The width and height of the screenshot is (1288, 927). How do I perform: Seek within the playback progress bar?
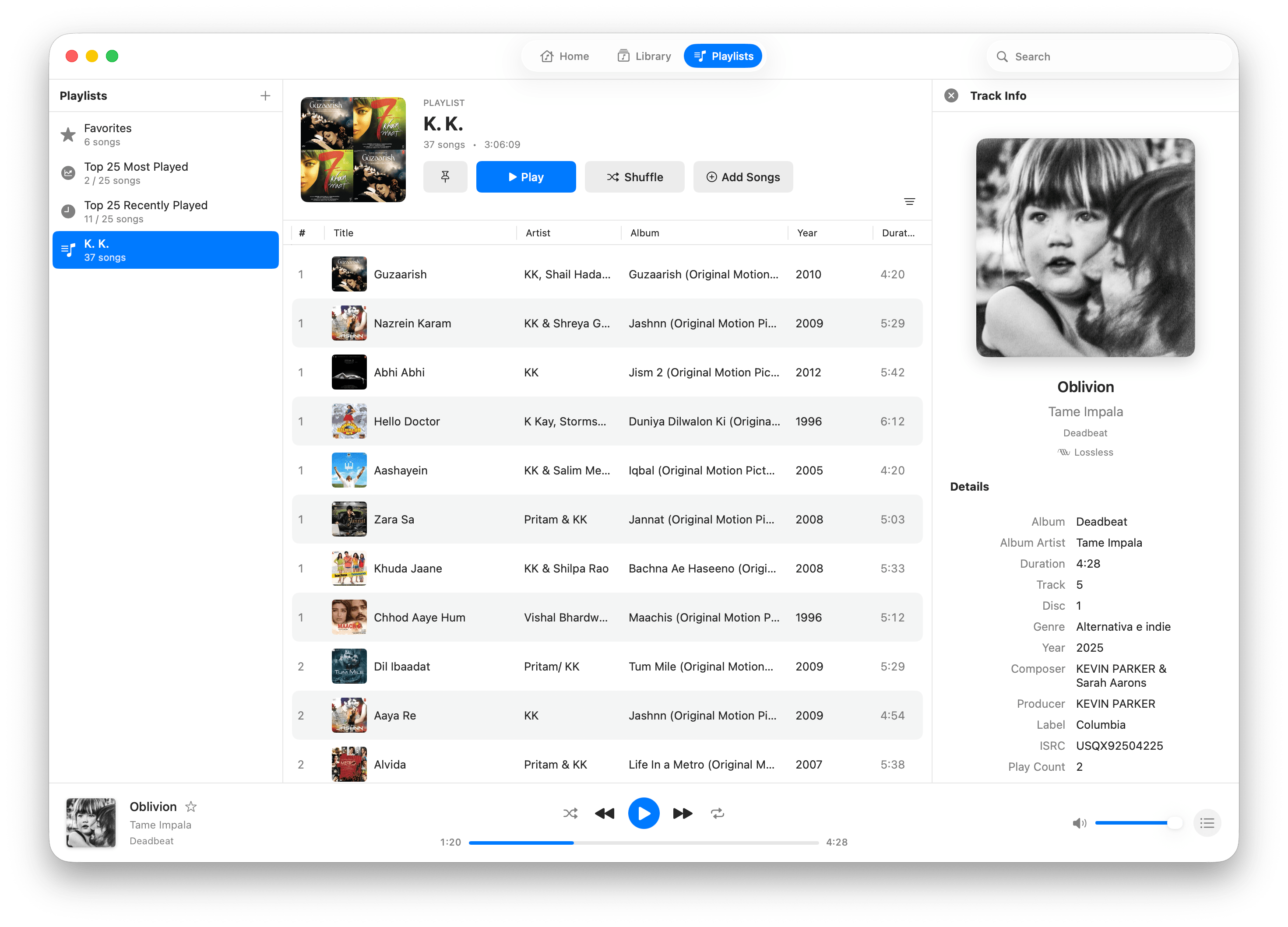click(x=644, y=843)
